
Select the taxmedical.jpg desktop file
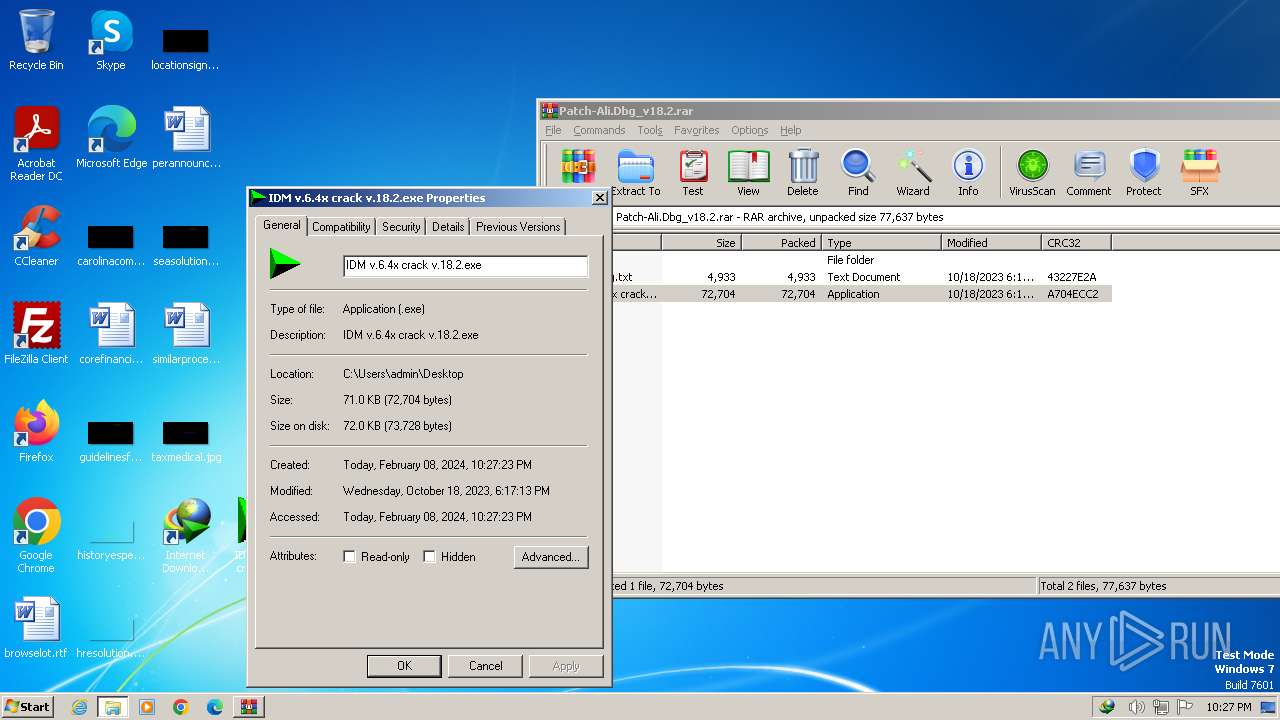[186, 440]
